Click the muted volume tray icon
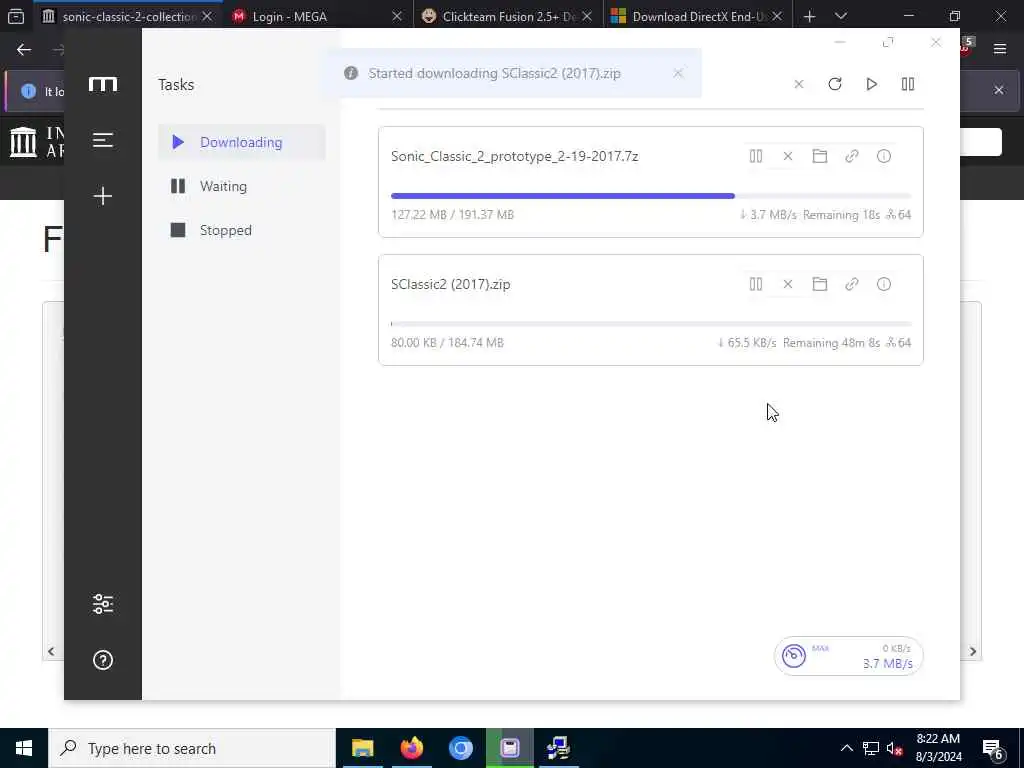 pyautogui.click(x=895, y=748)
